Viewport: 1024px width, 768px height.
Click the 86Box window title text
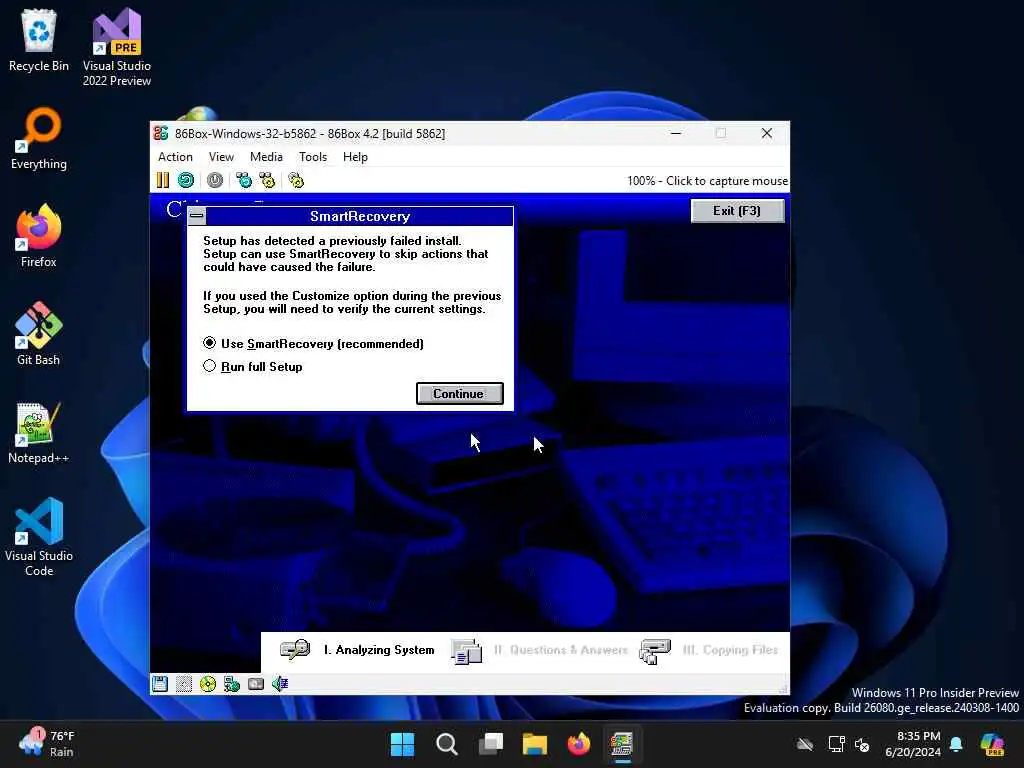(x=310, y=133)
